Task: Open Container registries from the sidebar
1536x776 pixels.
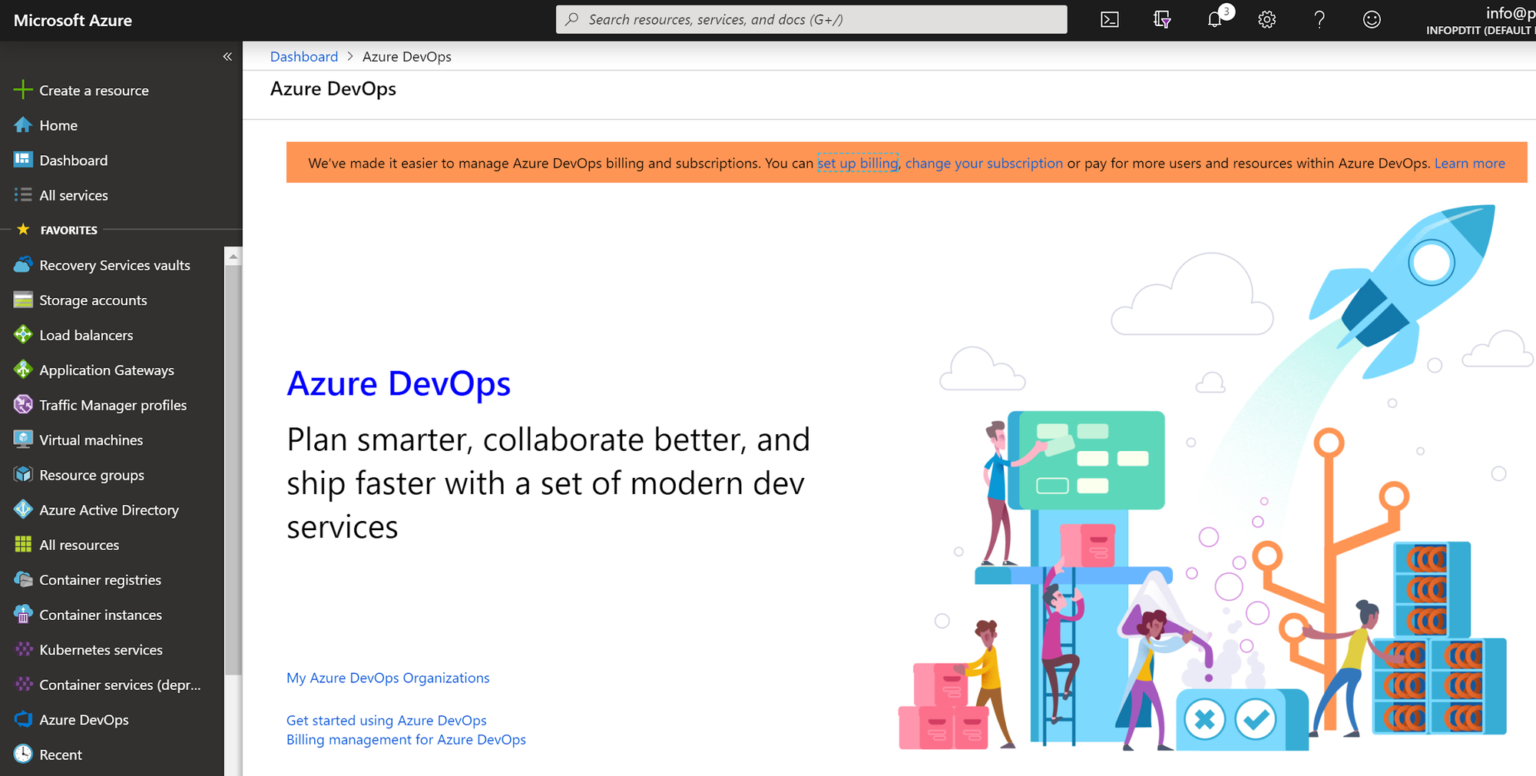Action: (100, 579)
